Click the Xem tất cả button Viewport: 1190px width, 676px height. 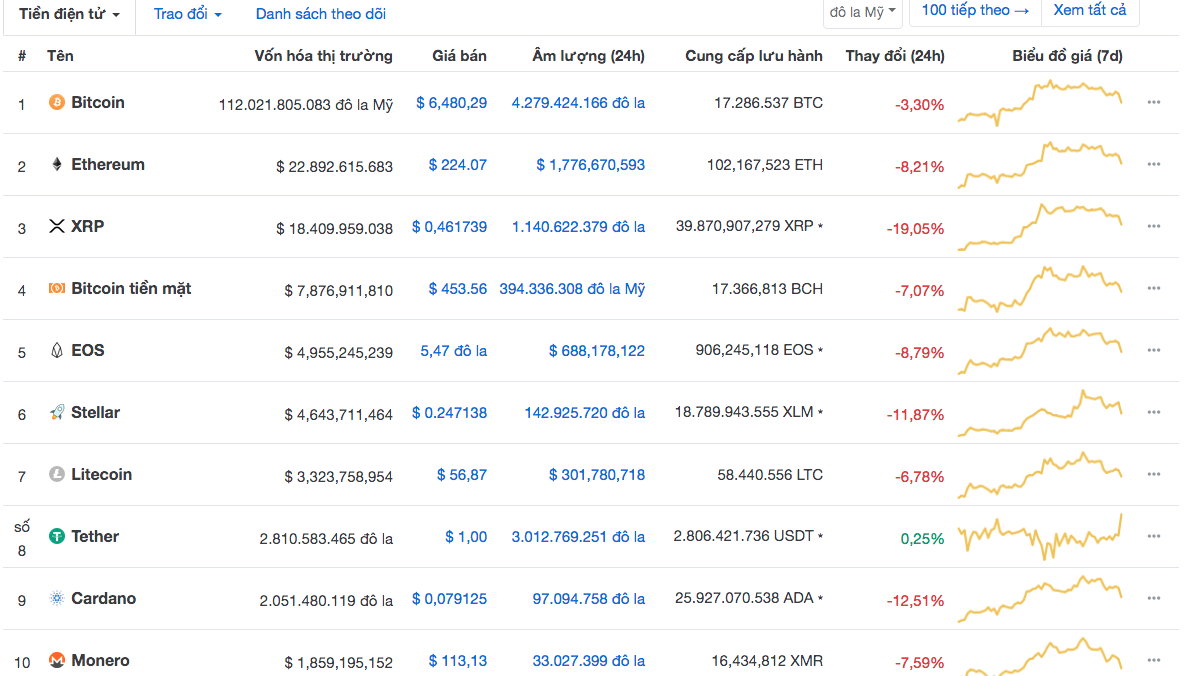point(1090,11)
